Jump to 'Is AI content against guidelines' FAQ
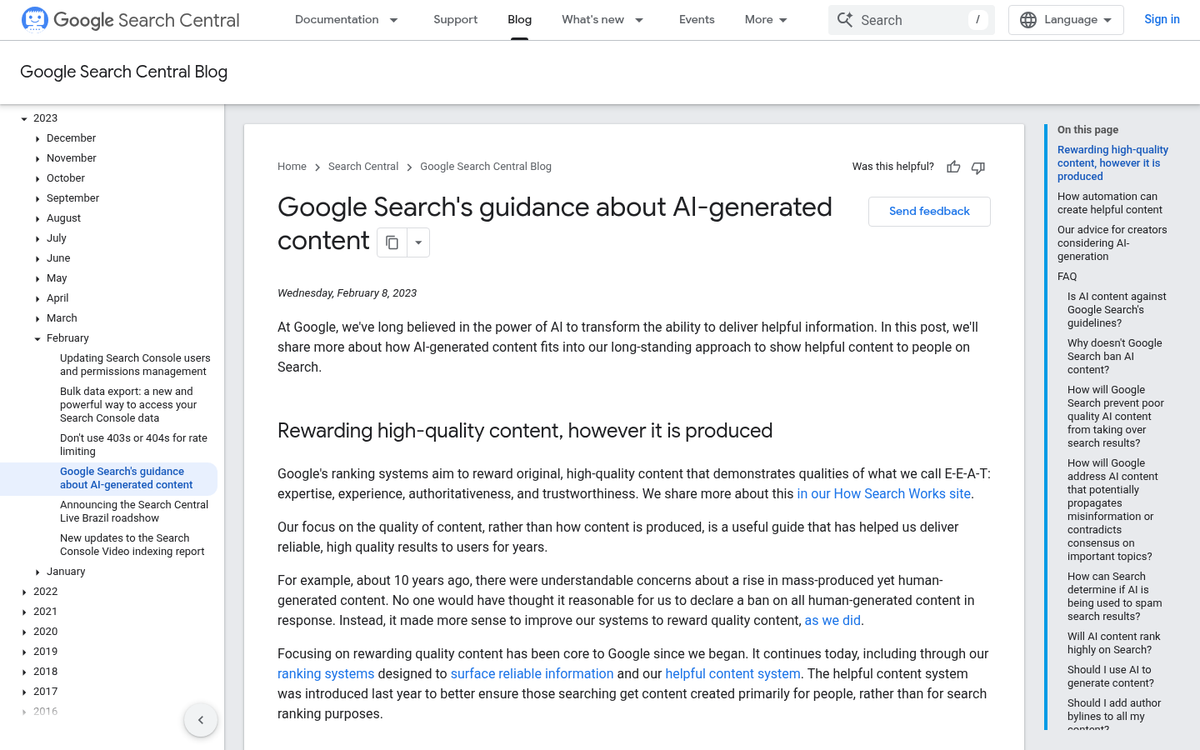Viewport: 1200px width, 750px height. pyautogui.click(x=1117, y=310)
